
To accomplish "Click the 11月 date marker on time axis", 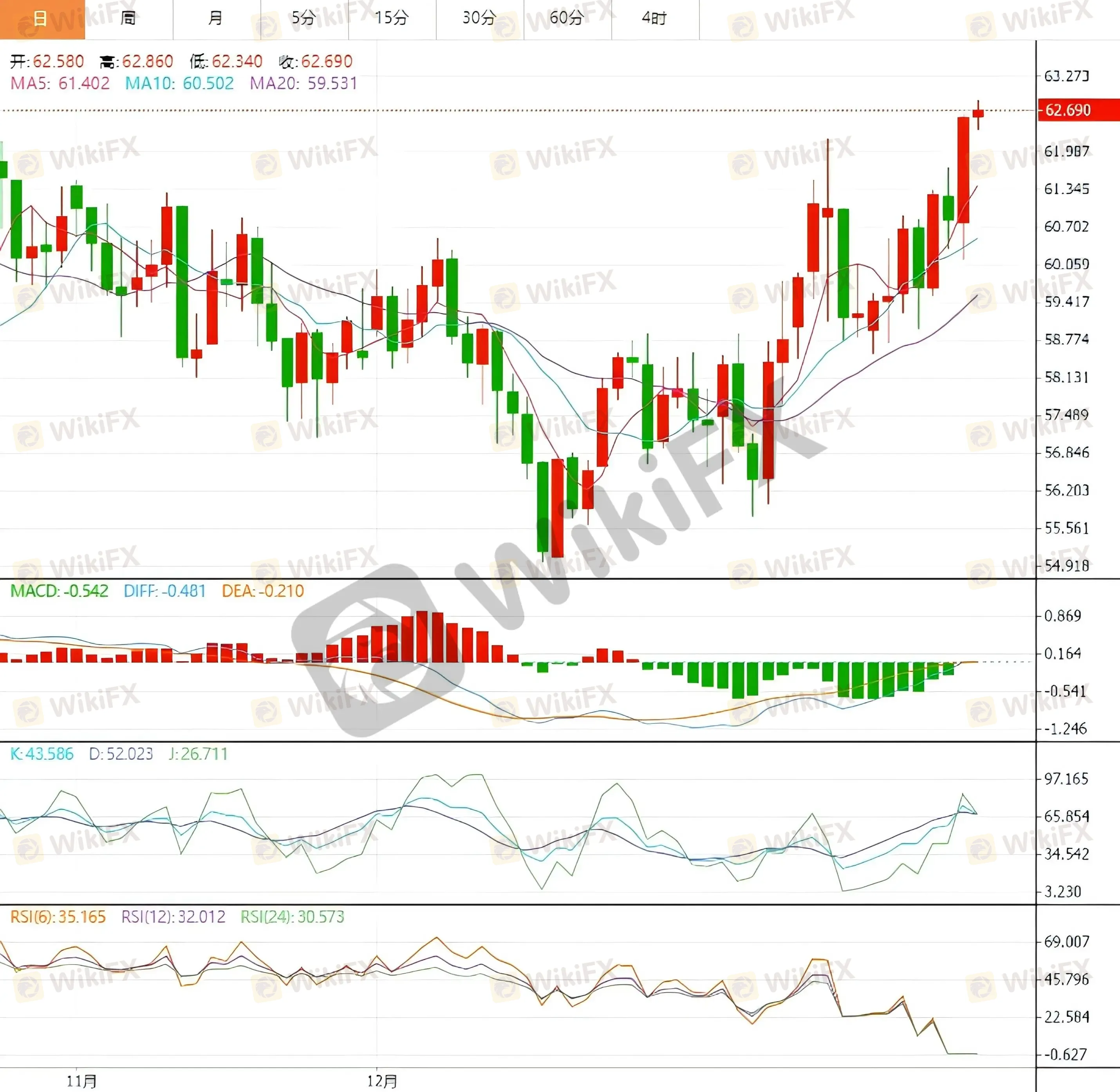I will [81, 1081].
